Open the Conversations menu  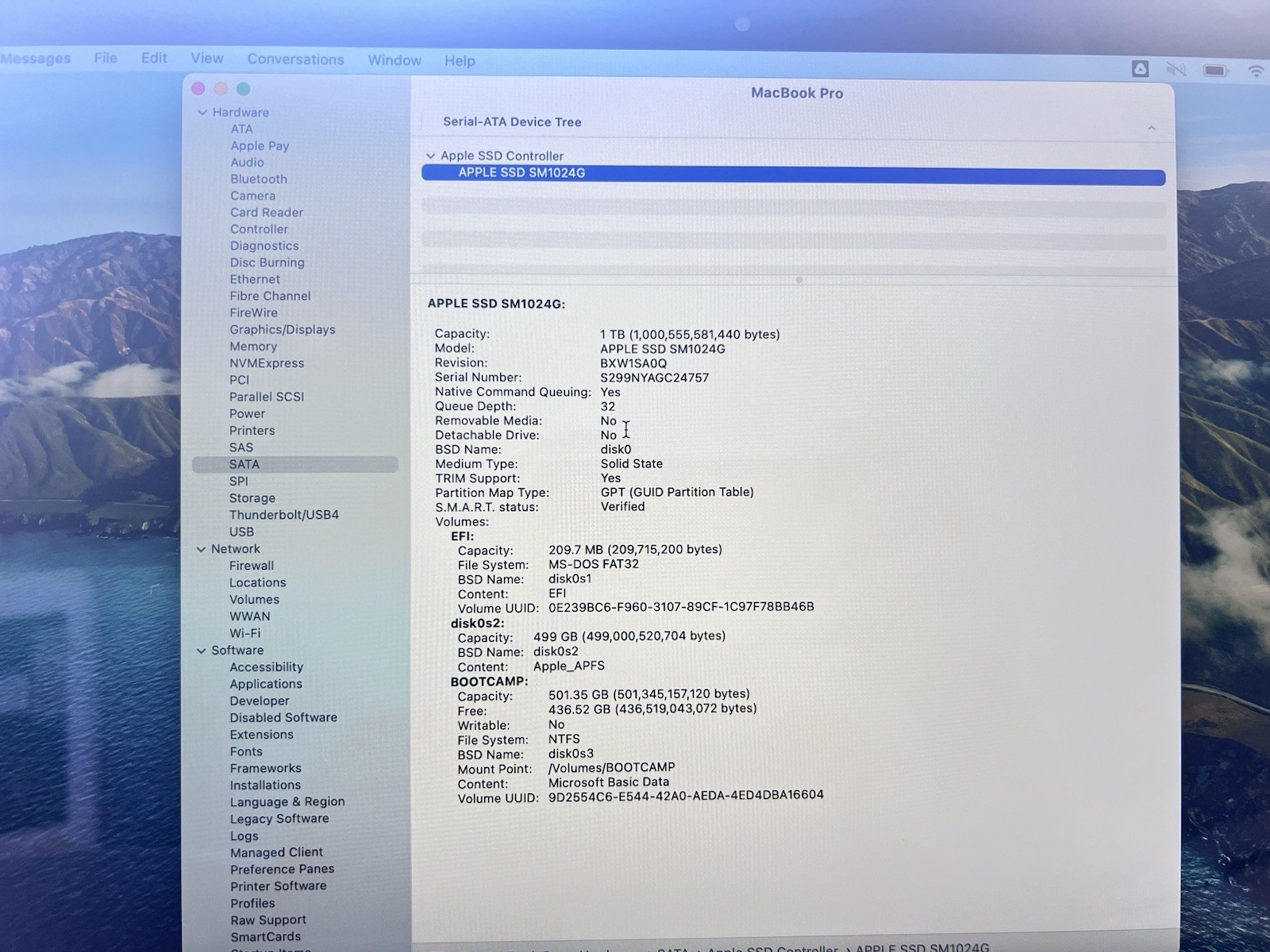(x=295, y=59)
